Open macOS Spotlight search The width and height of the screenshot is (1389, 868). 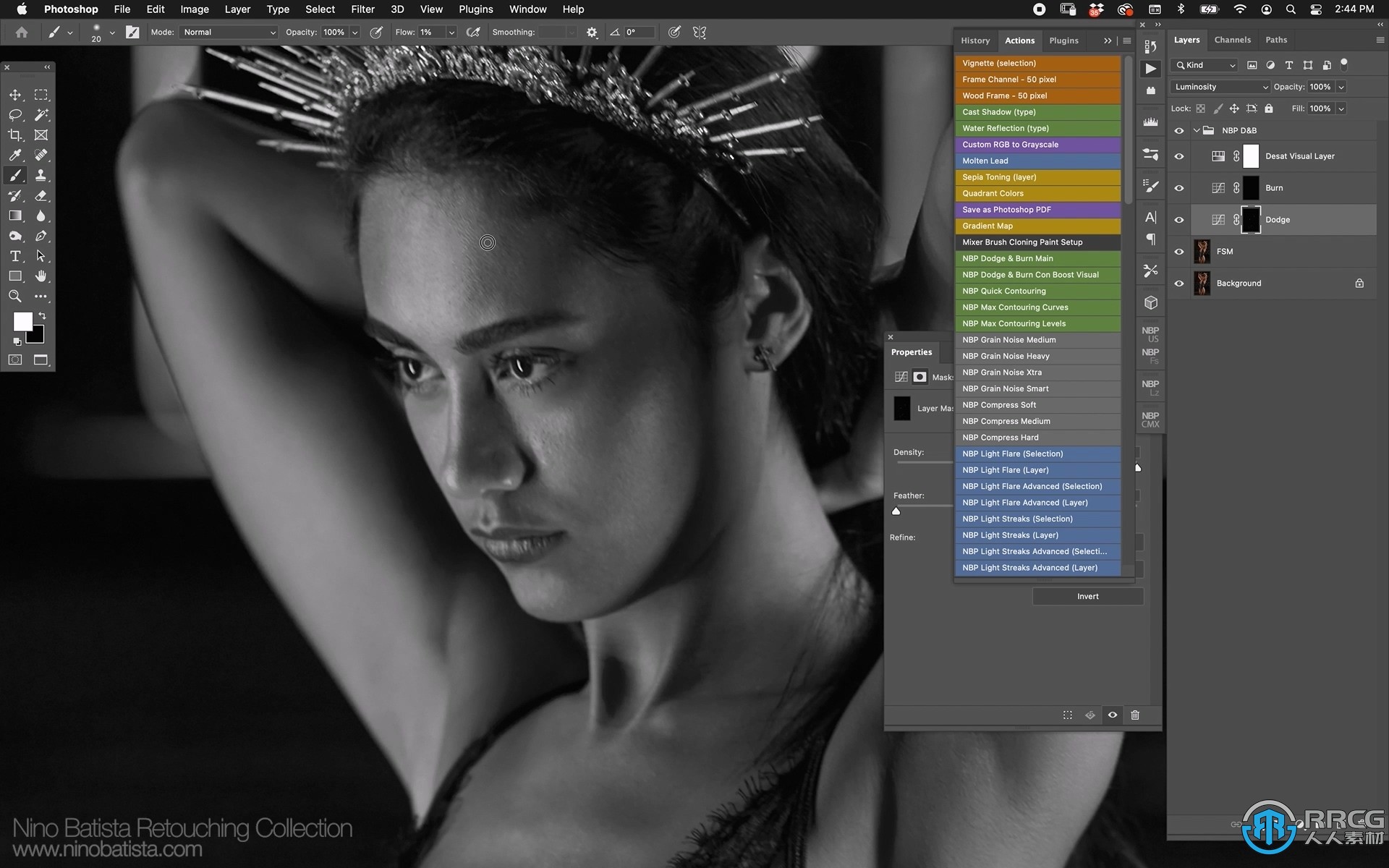[x=1291, y=9]
